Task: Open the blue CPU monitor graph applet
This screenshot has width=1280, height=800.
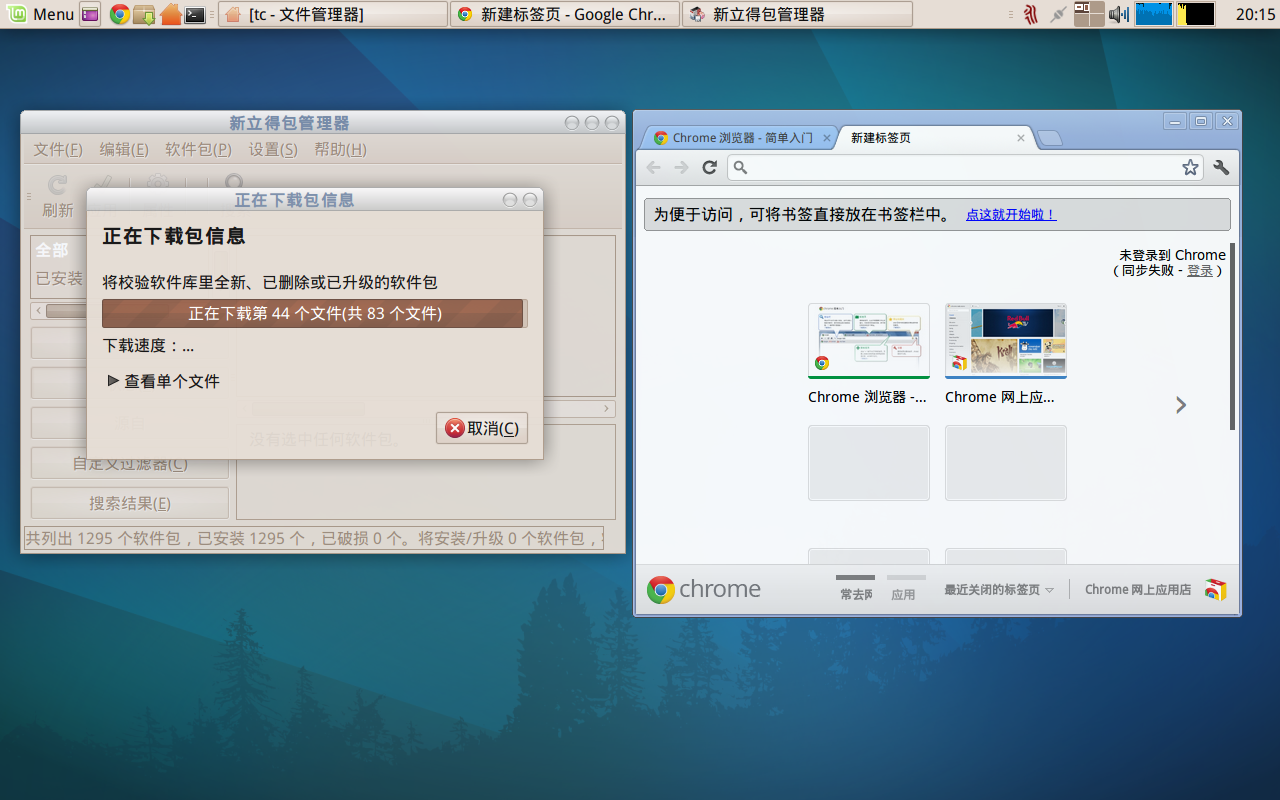Action: (1154, 14)
